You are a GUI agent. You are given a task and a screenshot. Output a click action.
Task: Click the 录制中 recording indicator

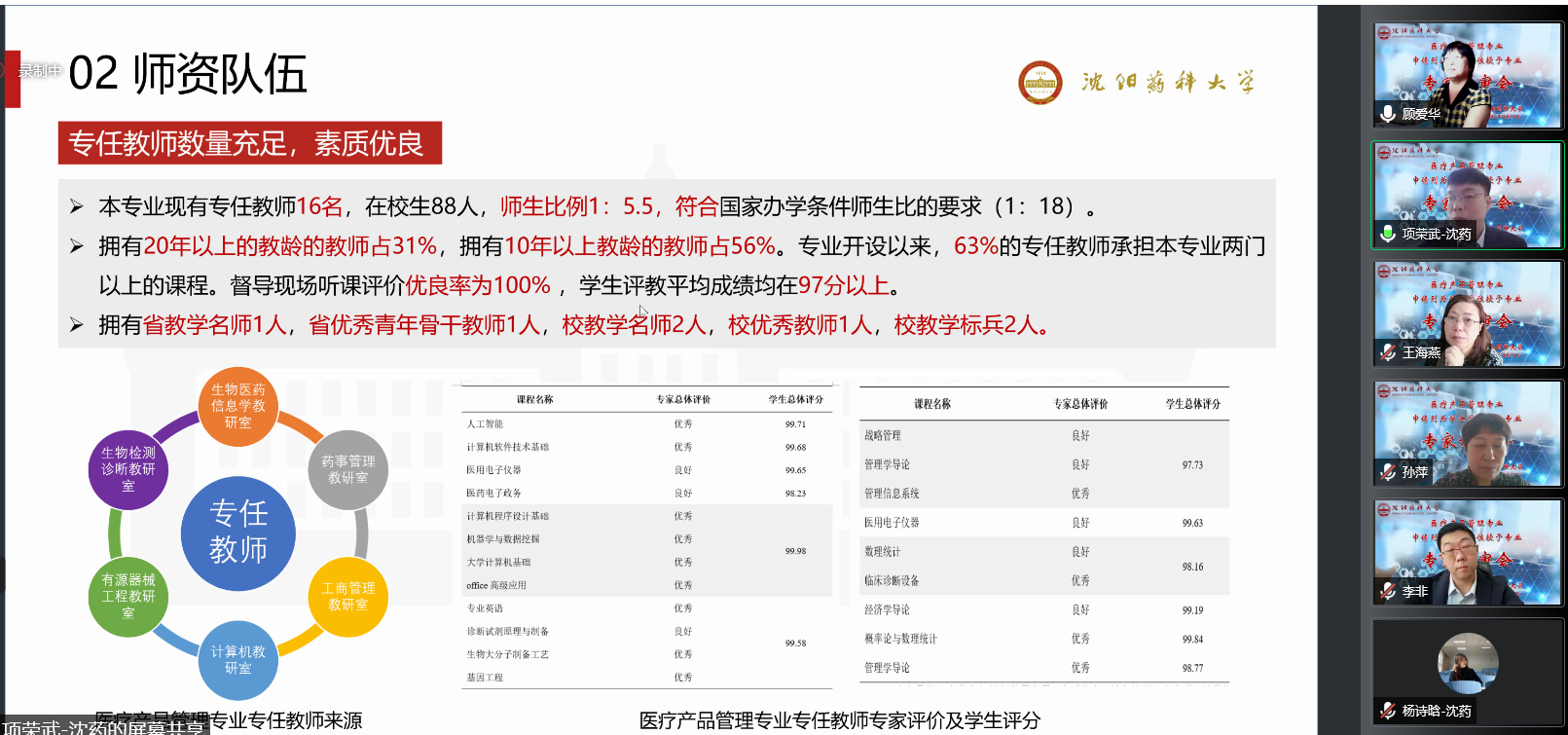[39, 71]
